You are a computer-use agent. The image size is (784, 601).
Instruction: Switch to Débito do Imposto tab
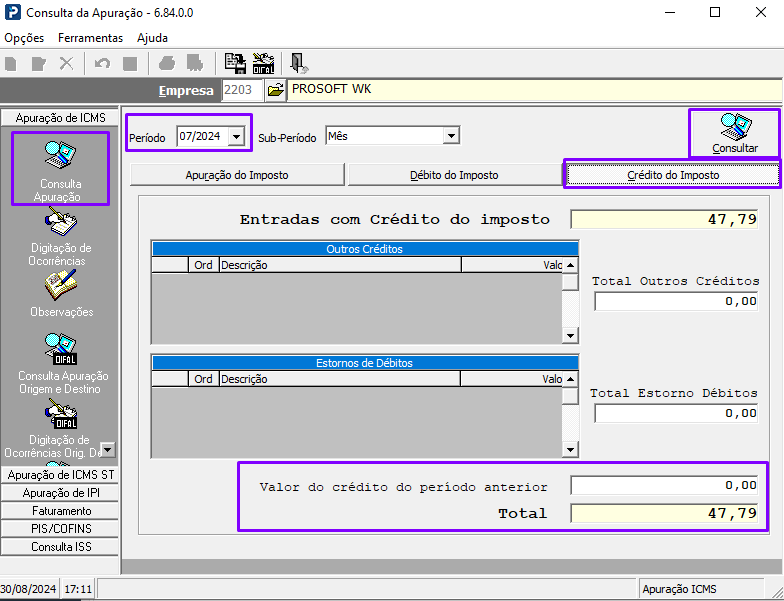[x=454, y=175]
